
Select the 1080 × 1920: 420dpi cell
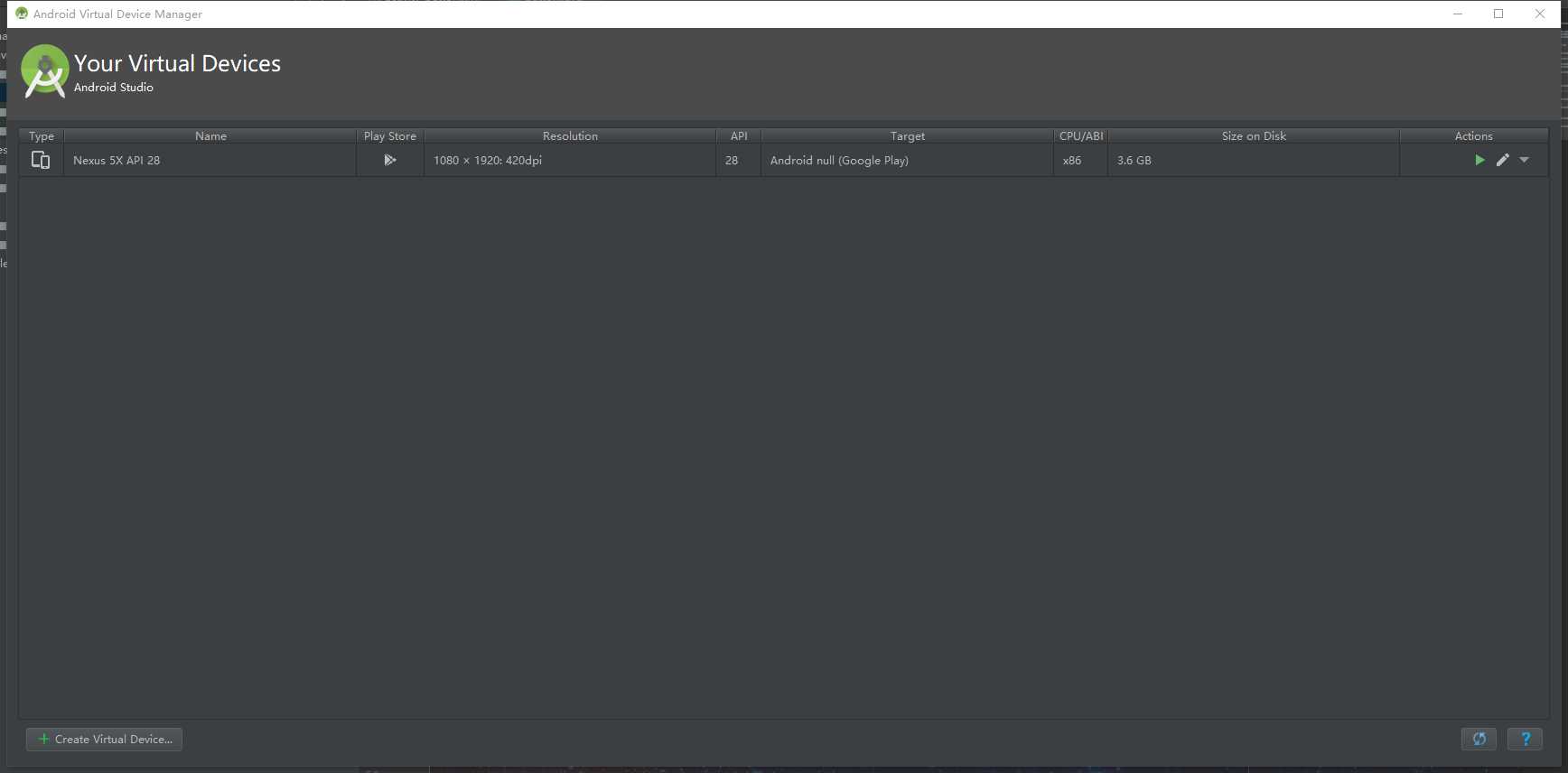coord(570,160)
